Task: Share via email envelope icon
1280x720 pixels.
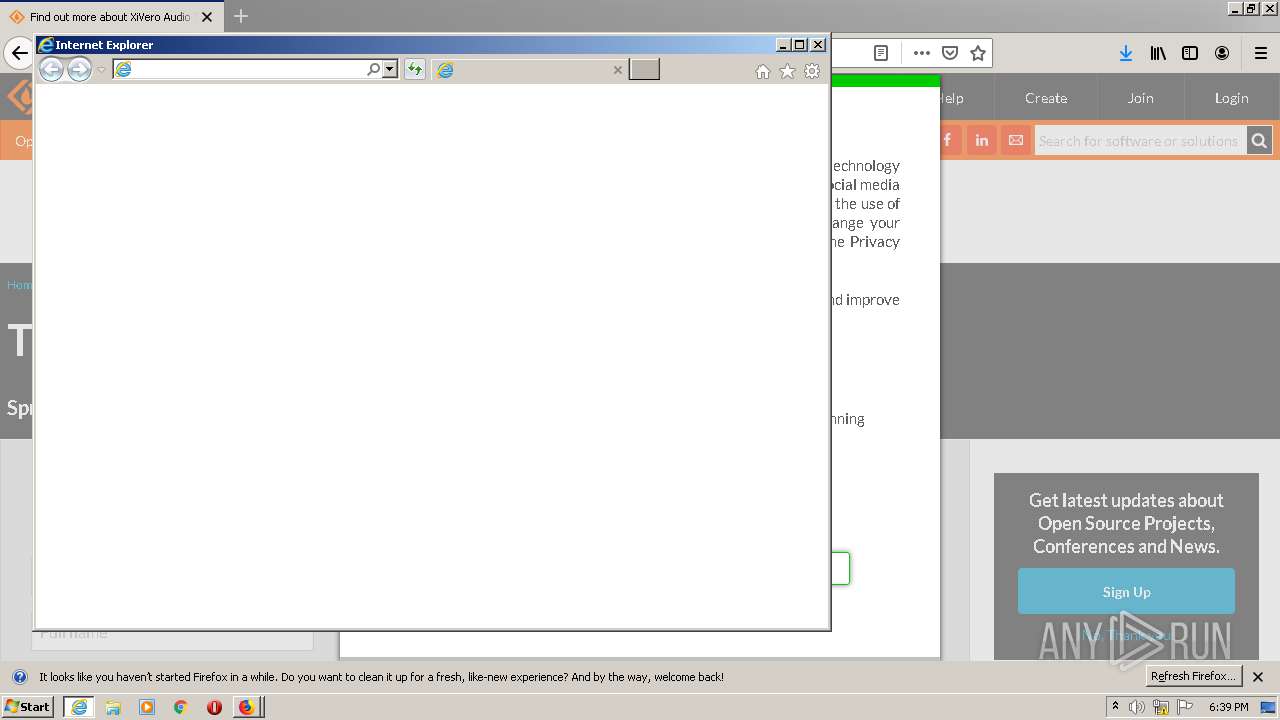Action: pyautogui.click(x=1016, y=141)
